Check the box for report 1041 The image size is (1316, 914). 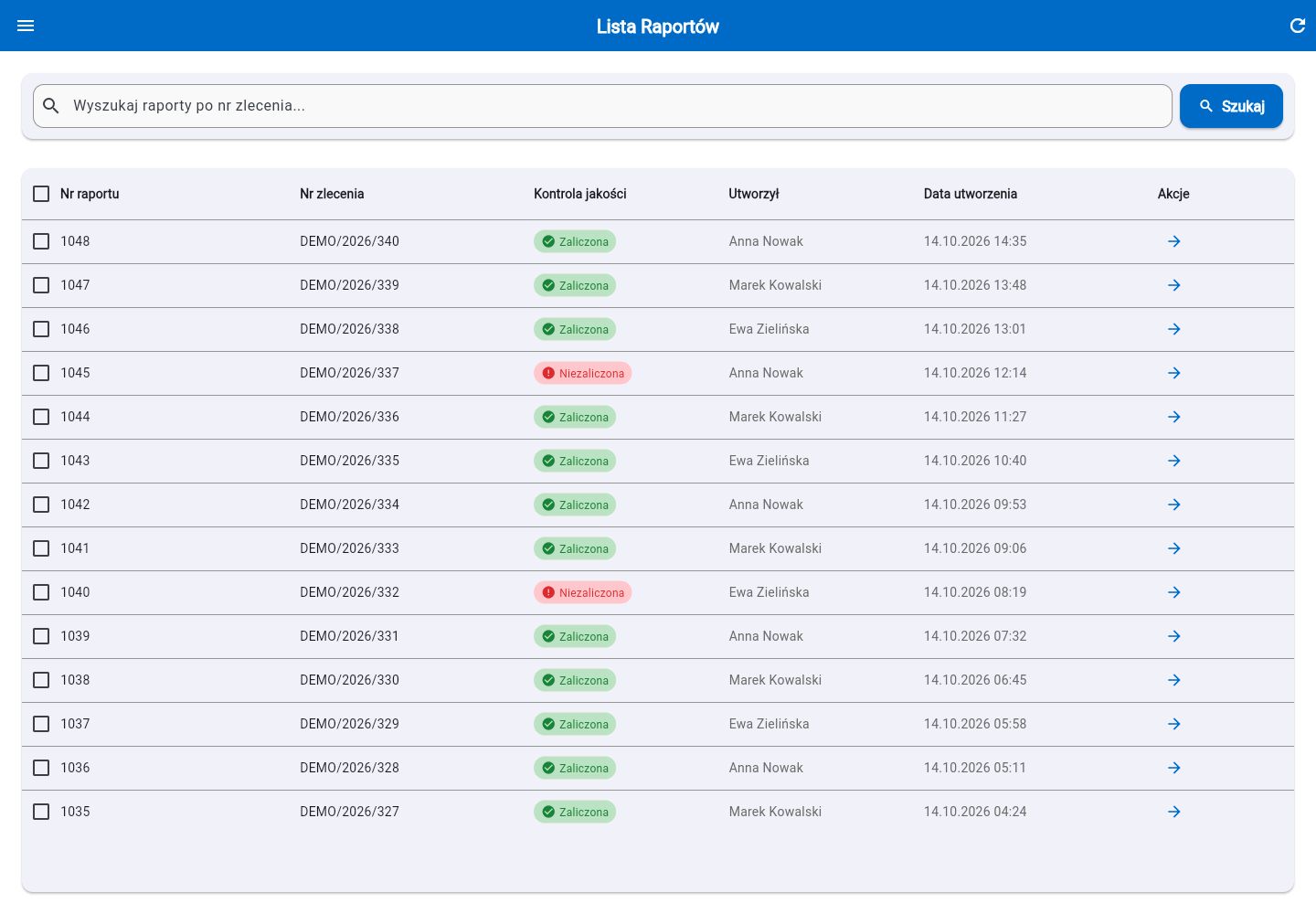pos(41,548)
